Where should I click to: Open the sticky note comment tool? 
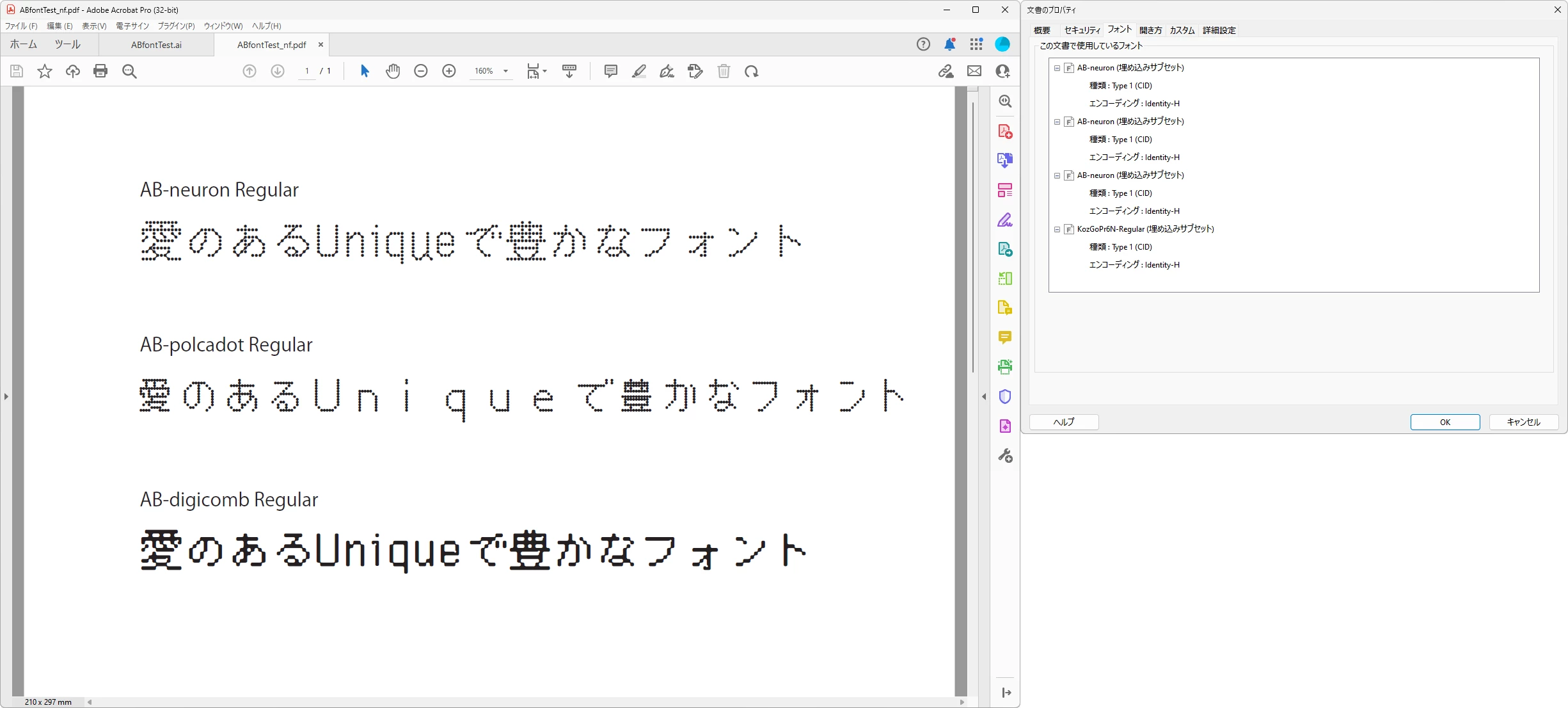(x=610, y=71)
